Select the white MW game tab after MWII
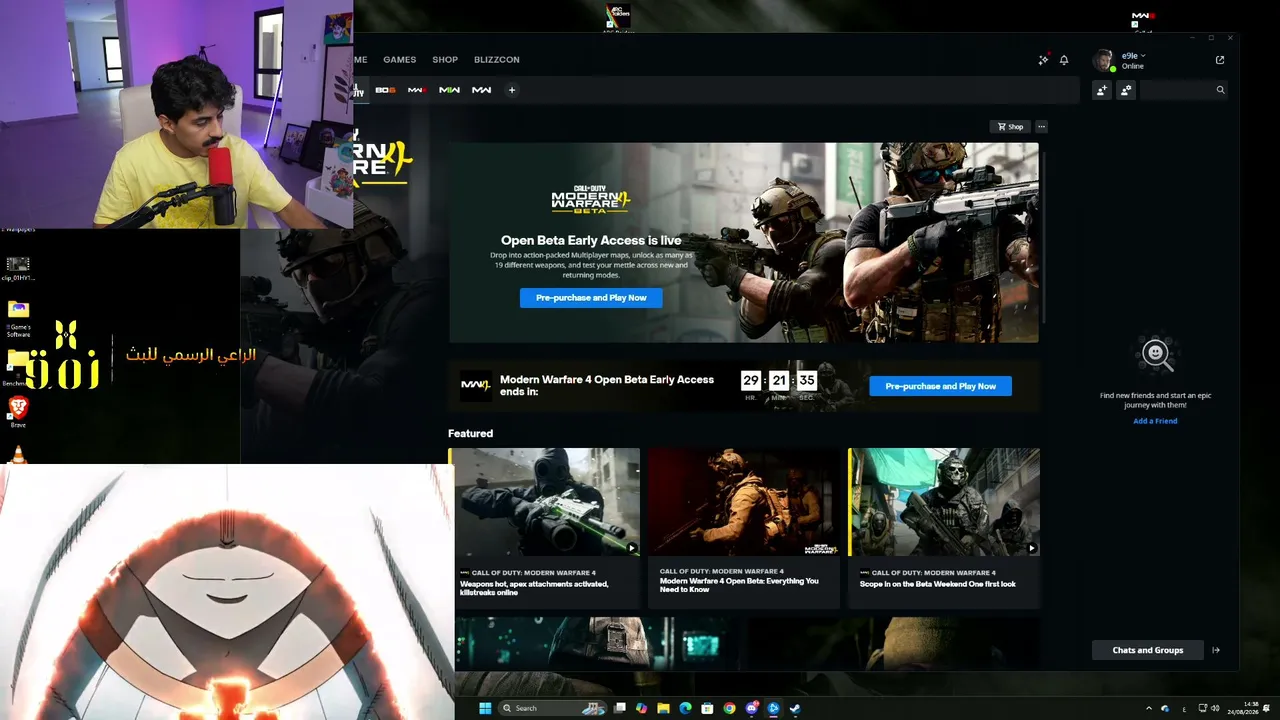 (481, 90)
